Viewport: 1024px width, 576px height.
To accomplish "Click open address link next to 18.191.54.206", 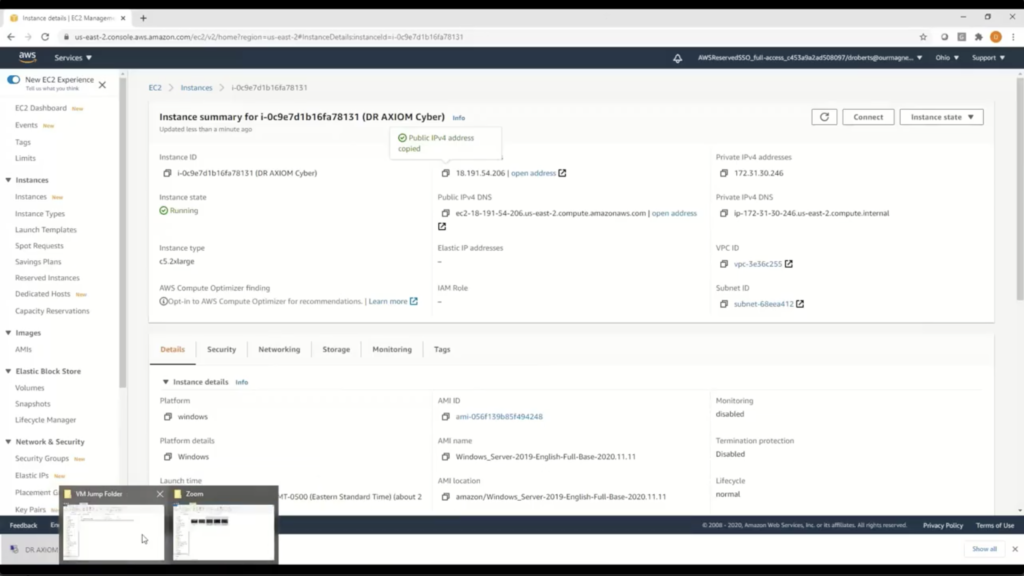I will pos(533,173).
